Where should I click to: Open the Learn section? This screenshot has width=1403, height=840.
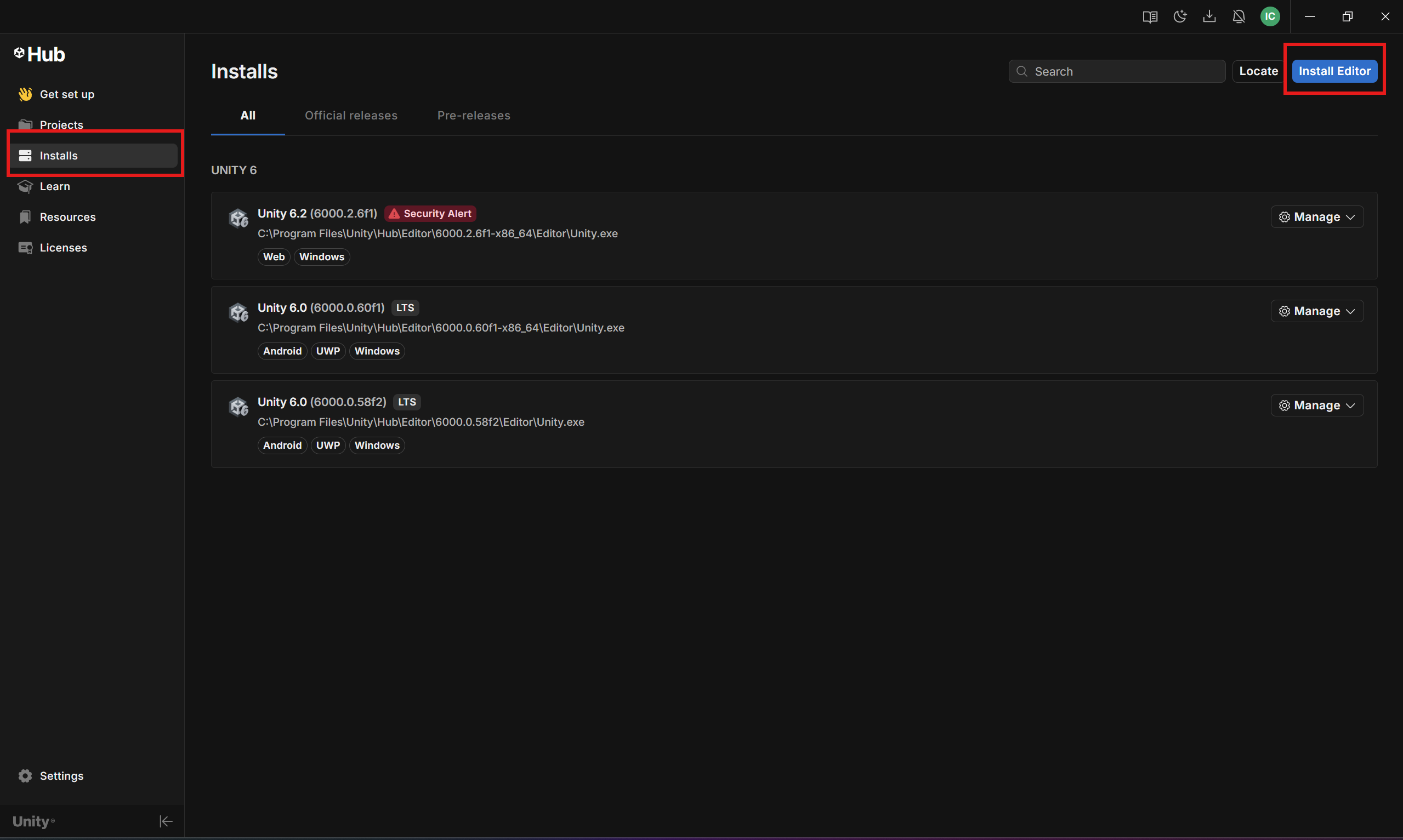click(54, 186)
